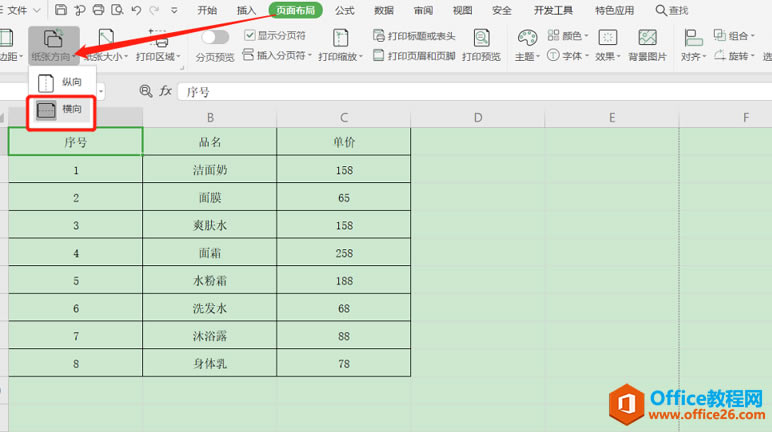Select the cell containing 沐浴露
This screenshot has width=772, height=432.
point(210,335)
